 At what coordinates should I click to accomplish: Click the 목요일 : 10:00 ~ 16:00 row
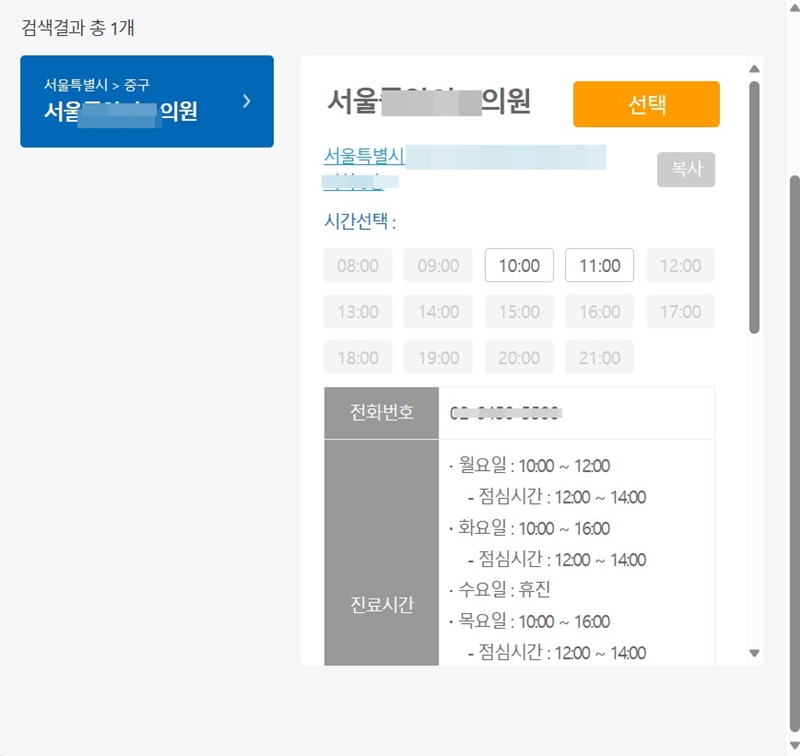point(529,621)
